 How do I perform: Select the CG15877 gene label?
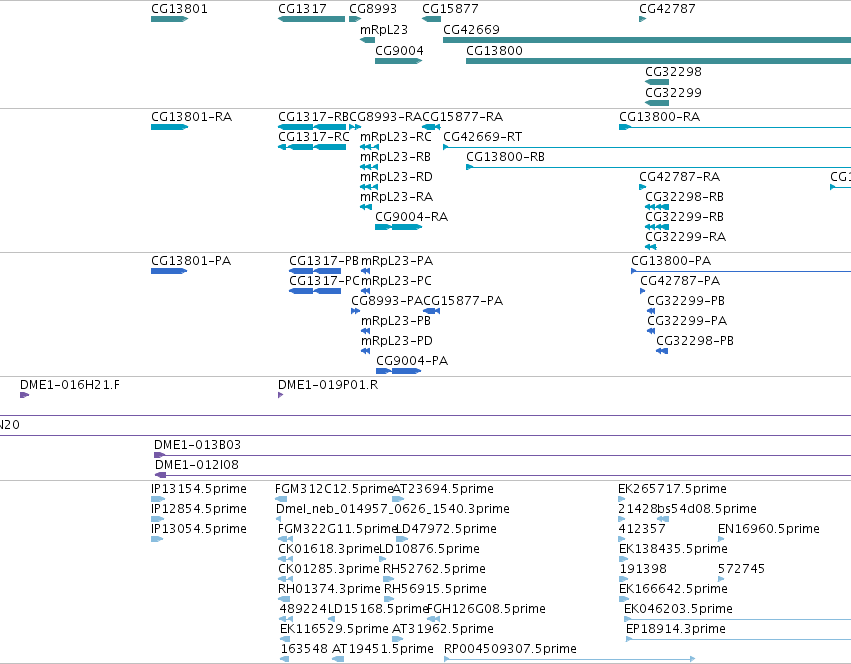coord(450,9)
